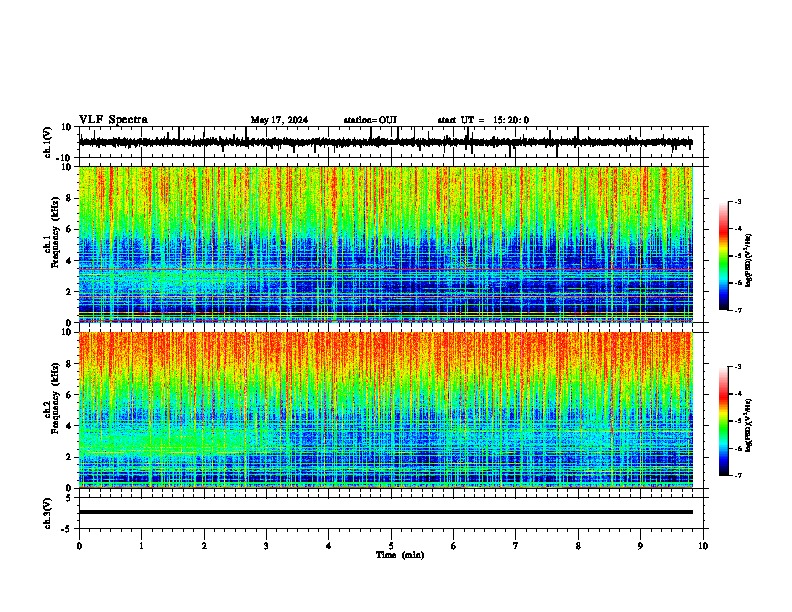Click inside the ch.1 spectrogram plot
This screenshot has height=612, width=792.
pos(385,244)
